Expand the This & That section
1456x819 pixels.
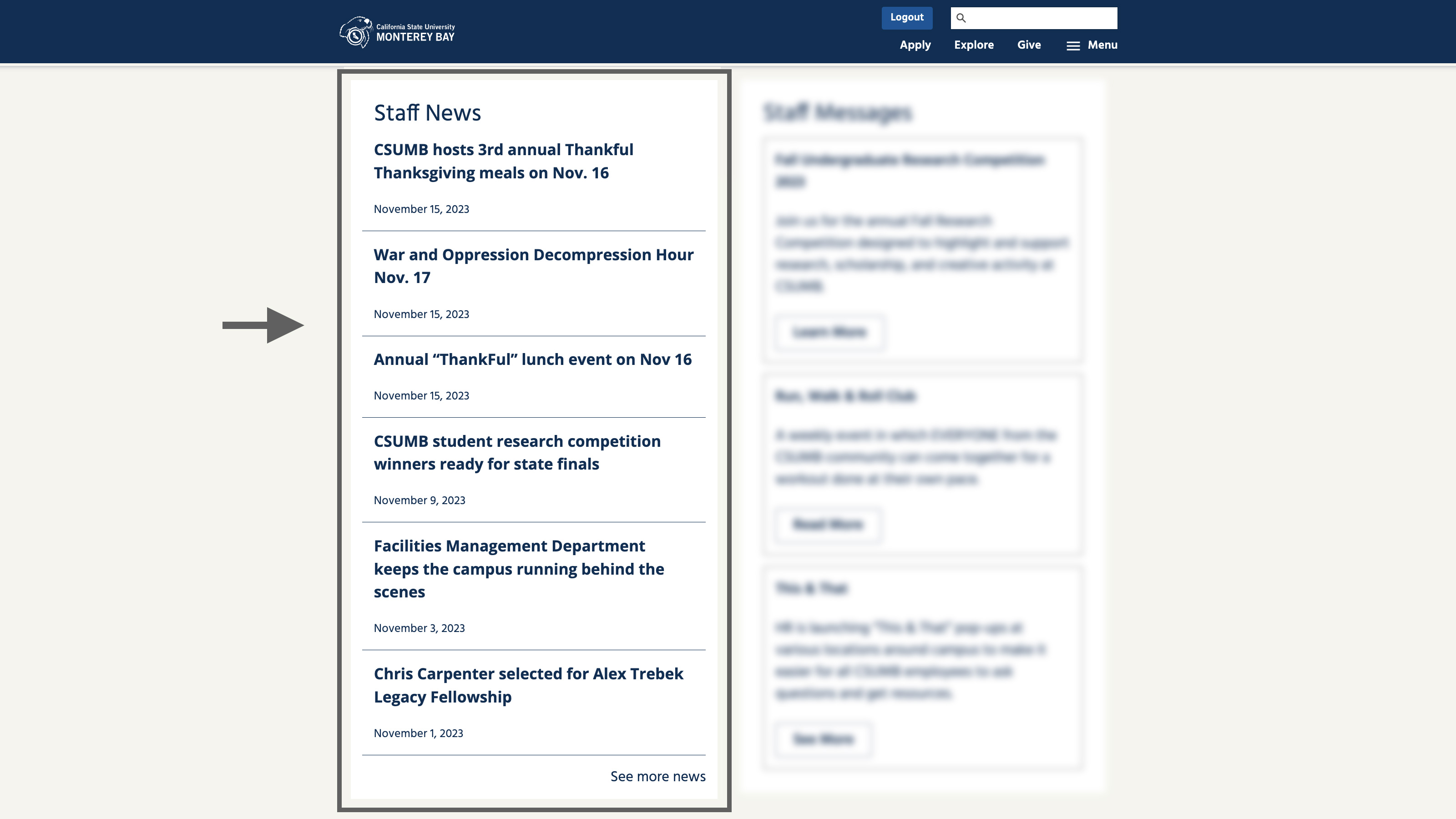[823, 739]
